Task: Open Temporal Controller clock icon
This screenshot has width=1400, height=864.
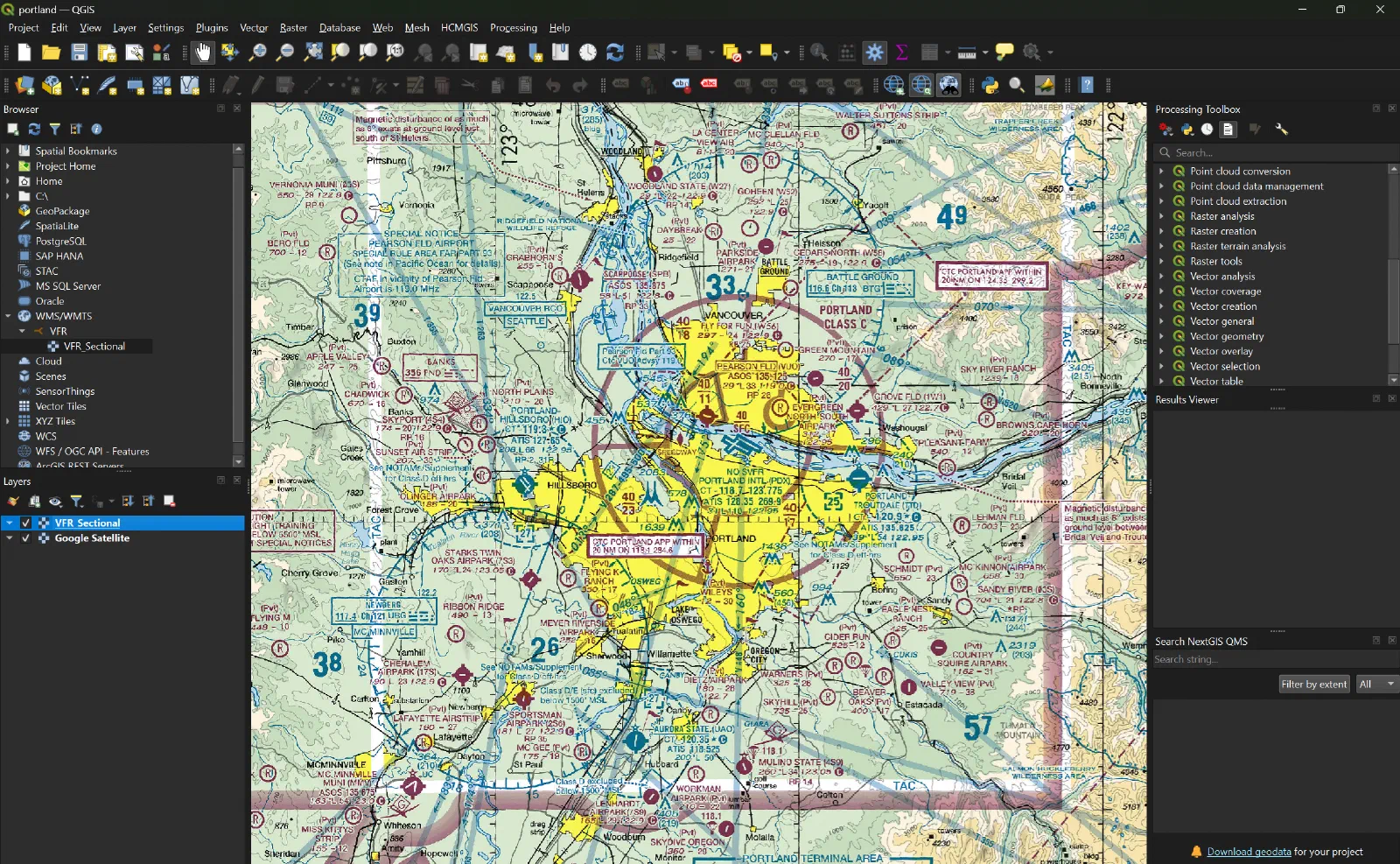Action: [588, 53]
